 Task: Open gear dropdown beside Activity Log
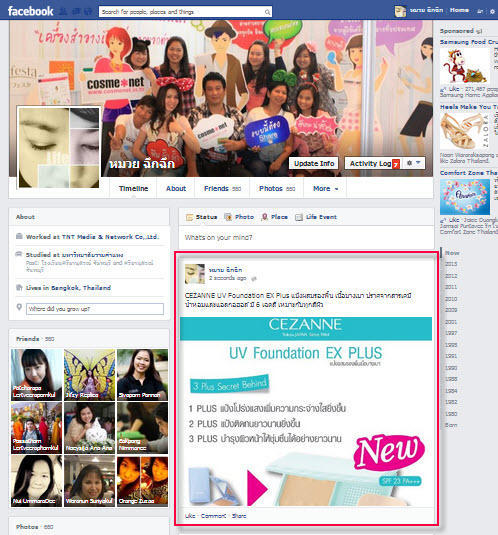pyautogui.click(x=413, y=163)
